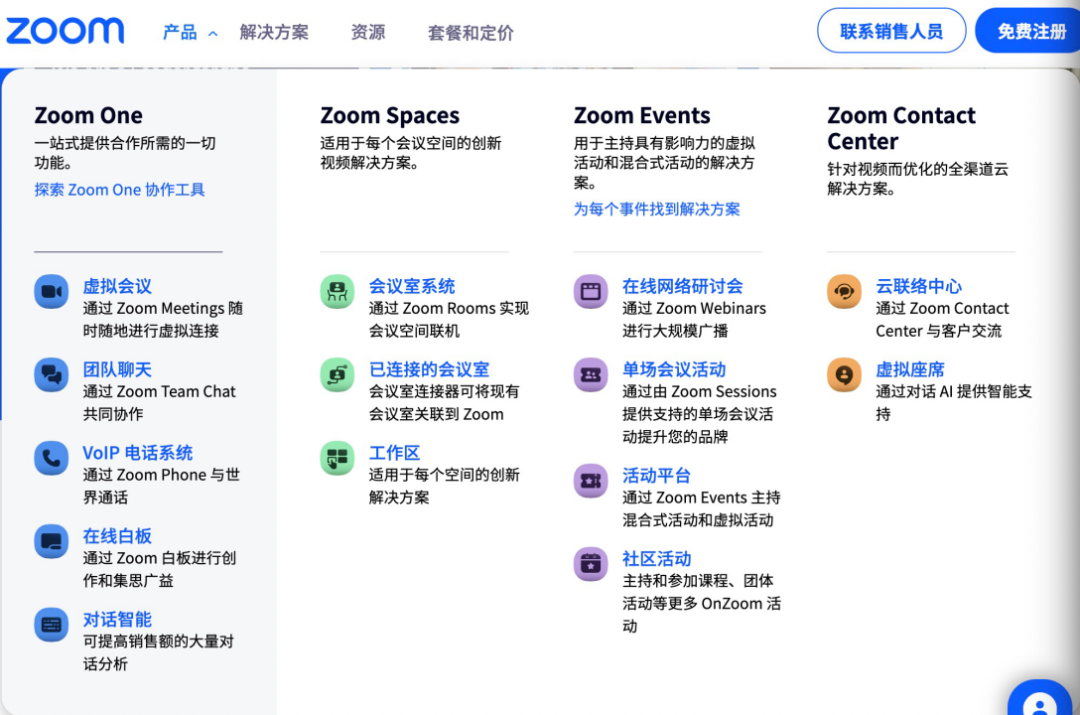Image resolution: width=1080 pixels, height=715 pixels.
Task: Click the 活动平台 ticket icon
Action: pyautogui.click(x=590, y=481)
